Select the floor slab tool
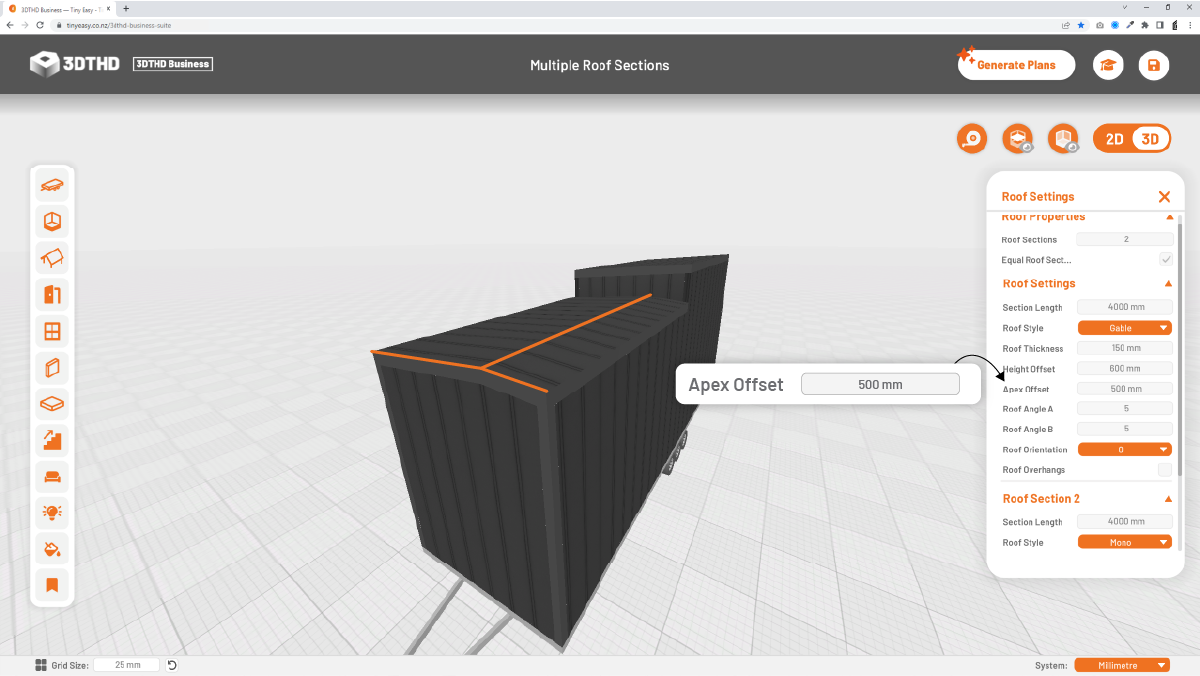 click(53, 403)
